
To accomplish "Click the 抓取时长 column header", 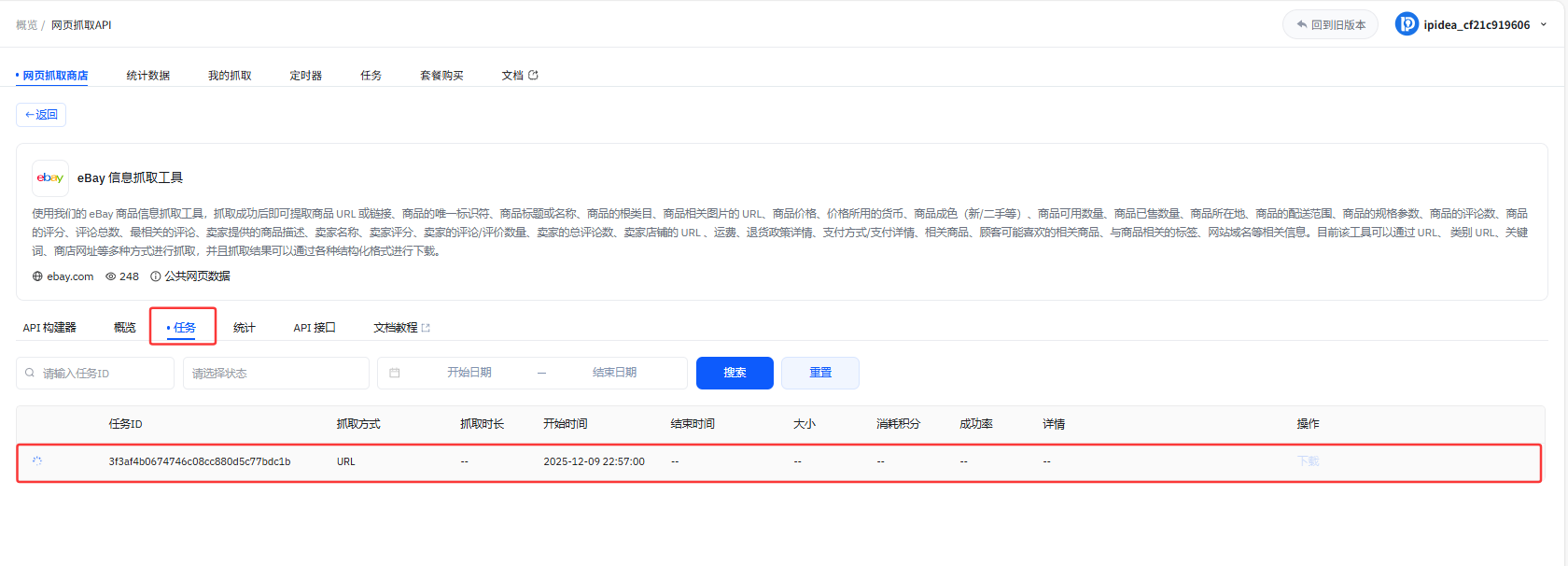I will point(482,424).
